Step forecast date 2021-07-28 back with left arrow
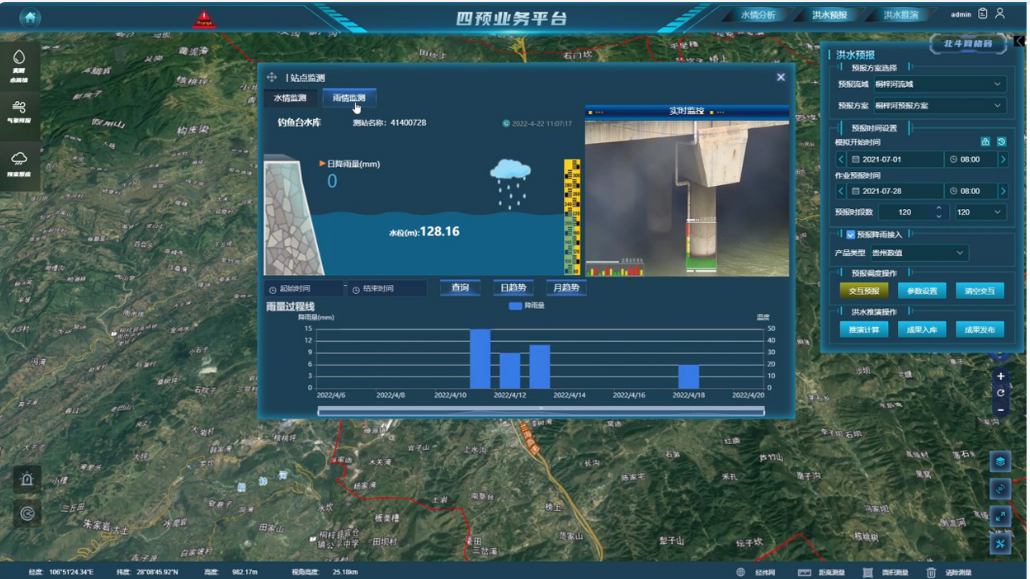1030x579 pixels. click(x=841, y=191)
